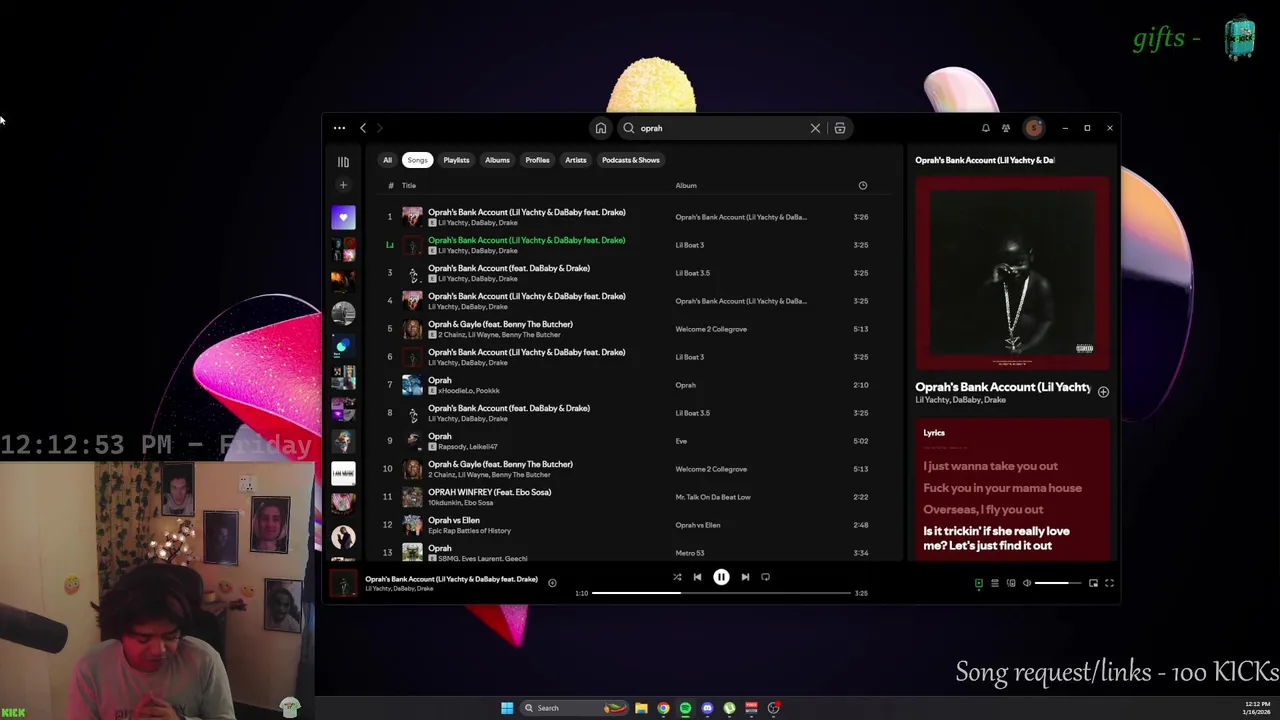Toggle shuffle in the player bar
The width and height of the screenshot is (1280, 720).
(x=677, y=577)
